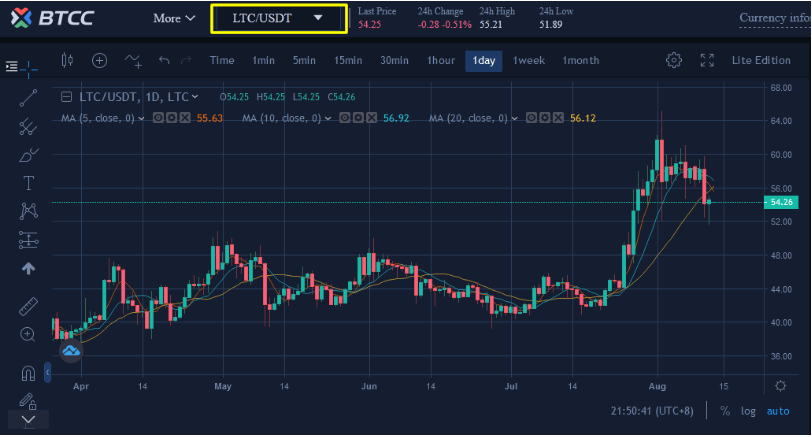Open the timezone clock 21:50:41 (UTC+8)

[651, 411]
